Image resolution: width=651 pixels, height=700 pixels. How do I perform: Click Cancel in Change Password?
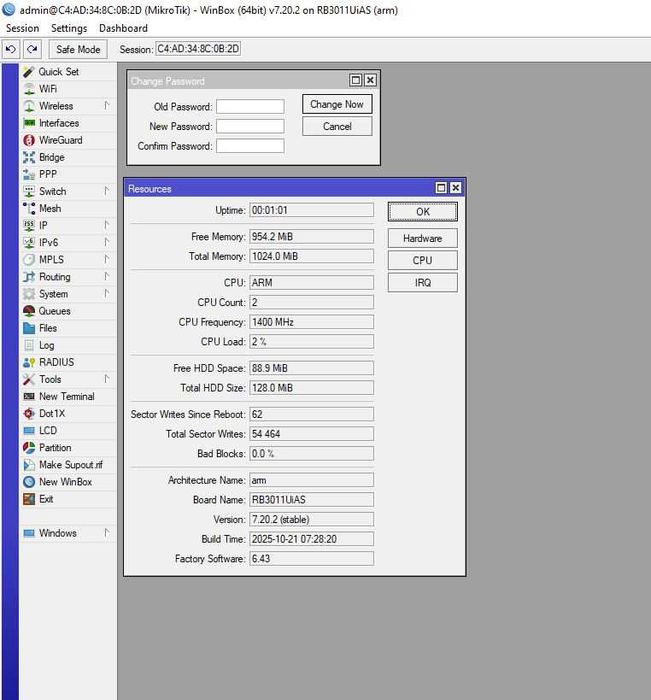pyautogui.click(x=337, y=126)
